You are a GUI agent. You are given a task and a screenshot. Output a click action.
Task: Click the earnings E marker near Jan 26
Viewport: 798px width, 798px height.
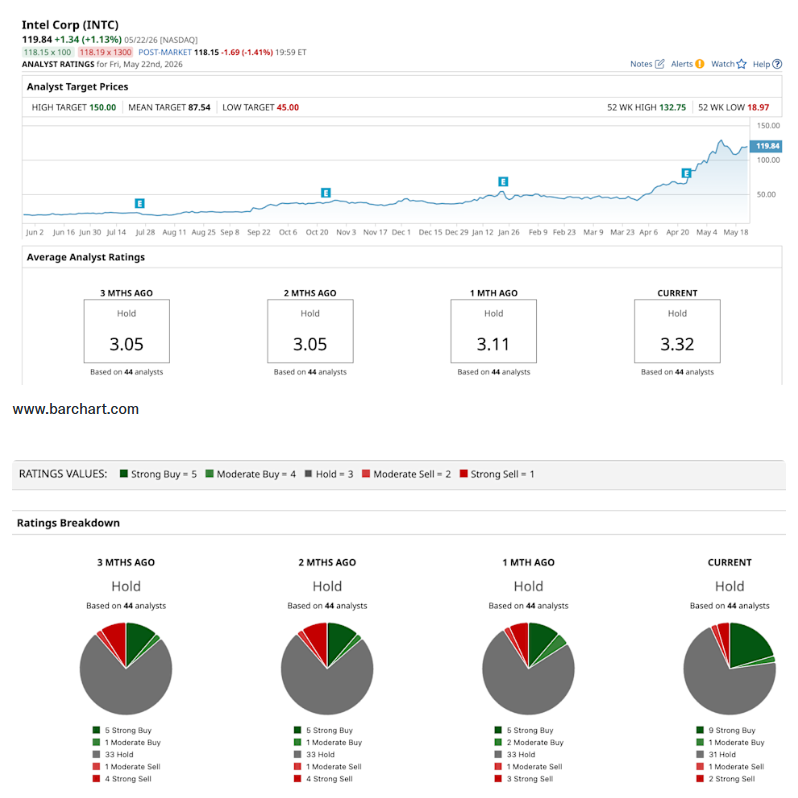[x=503, y=182]
